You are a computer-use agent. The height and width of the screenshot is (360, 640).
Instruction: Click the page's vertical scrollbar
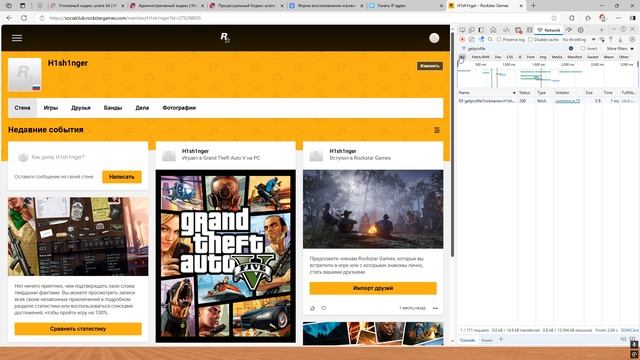click(452, 143)
